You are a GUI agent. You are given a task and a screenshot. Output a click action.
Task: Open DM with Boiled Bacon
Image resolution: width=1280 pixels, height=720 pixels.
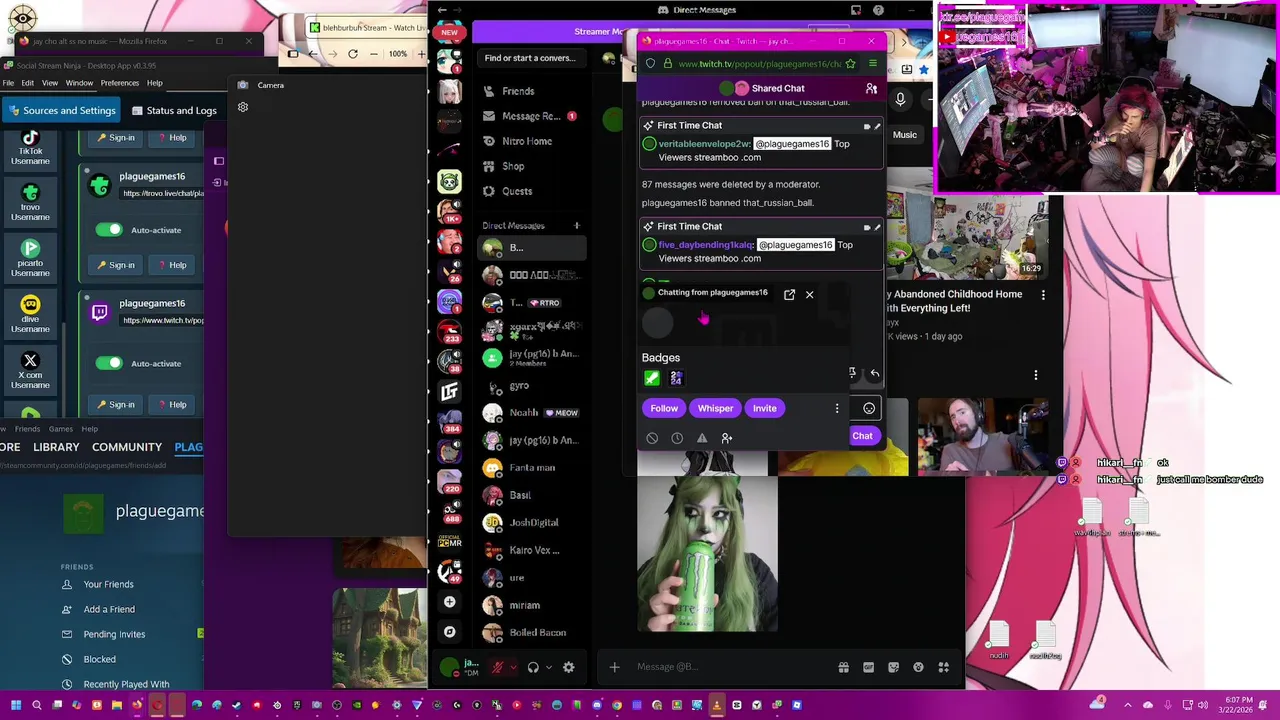pos(530,633)
